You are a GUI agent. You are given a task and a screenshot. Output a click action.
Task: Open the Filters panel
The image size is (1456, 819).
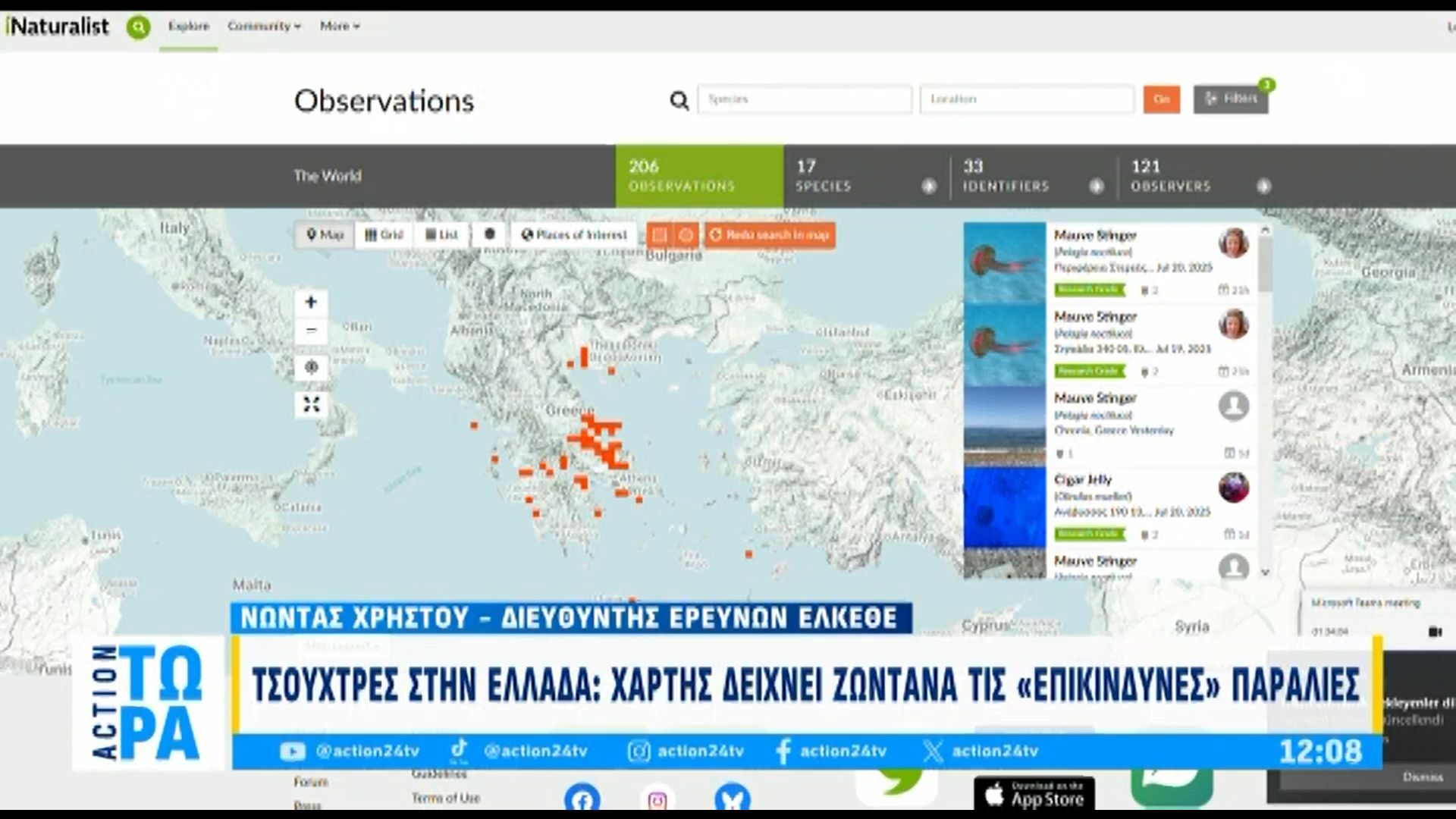[x=1230, y=99]
